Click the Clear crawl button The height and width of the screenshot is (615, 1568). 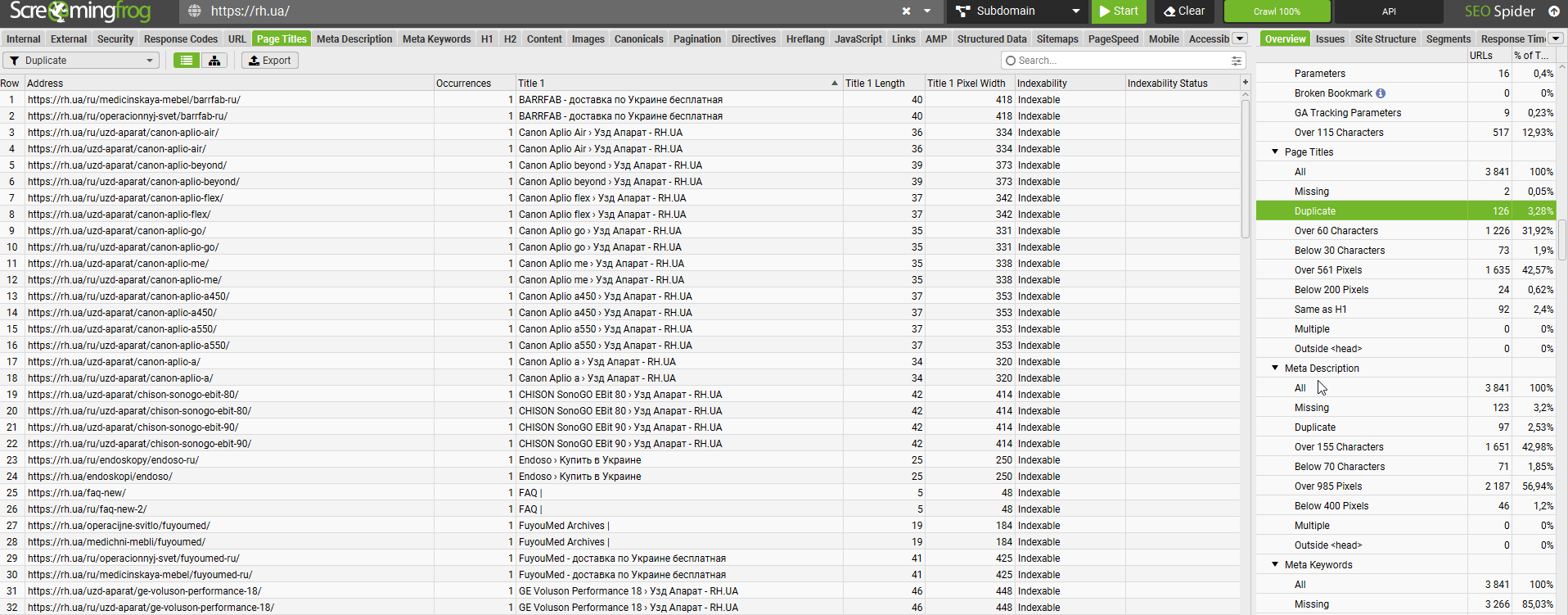click(1184, 11)
